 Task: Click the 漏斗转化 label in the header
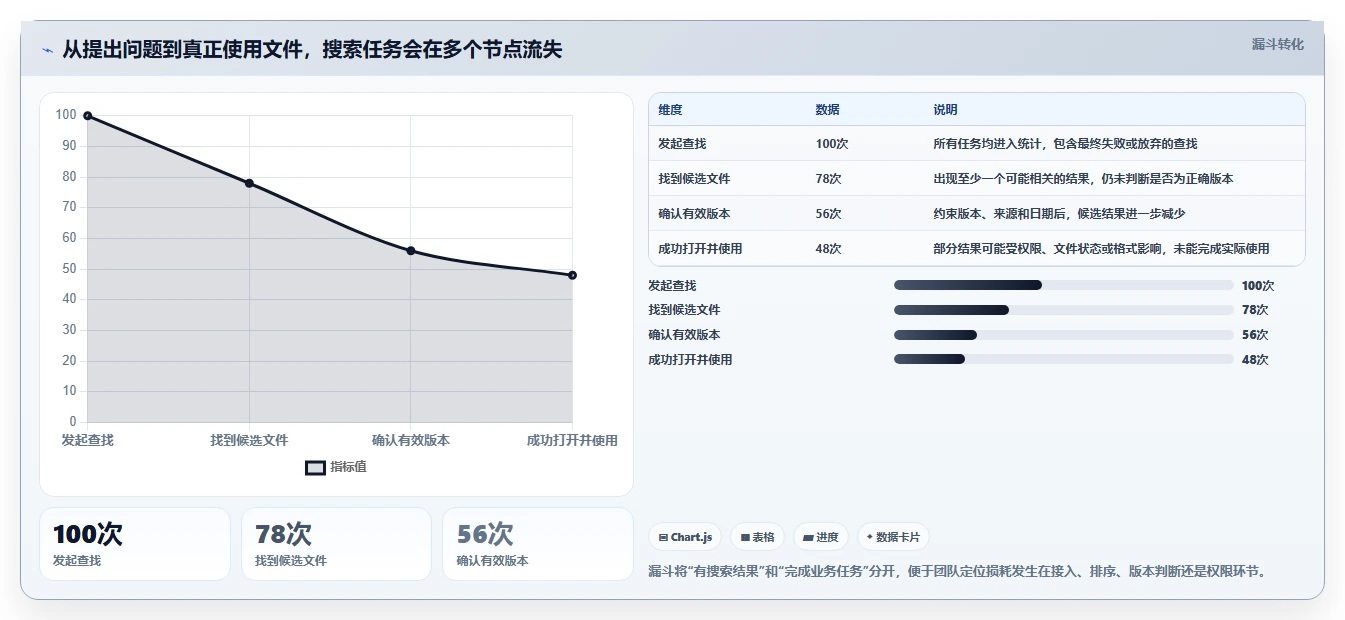(1278, 44)
